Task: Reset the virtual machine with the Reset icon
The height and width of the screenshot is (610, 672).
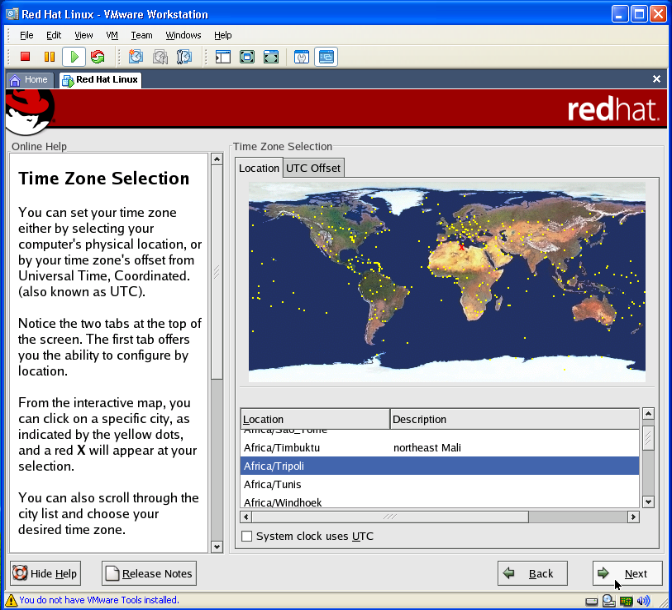Action: [x=97, y=57]
